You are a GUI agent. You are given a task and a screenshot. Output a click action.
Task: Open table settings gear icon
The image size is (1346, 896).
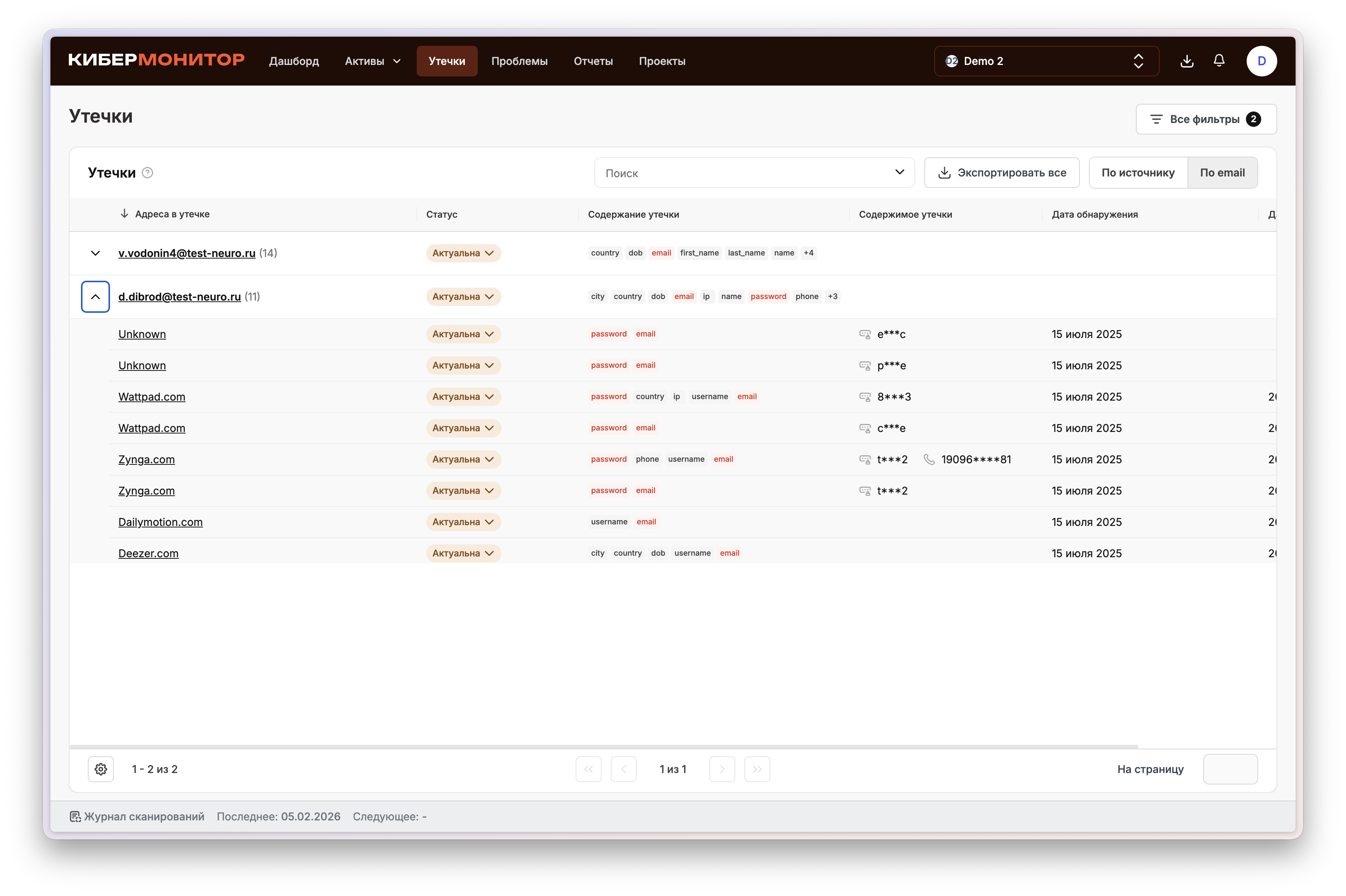[x=101, y=769]
